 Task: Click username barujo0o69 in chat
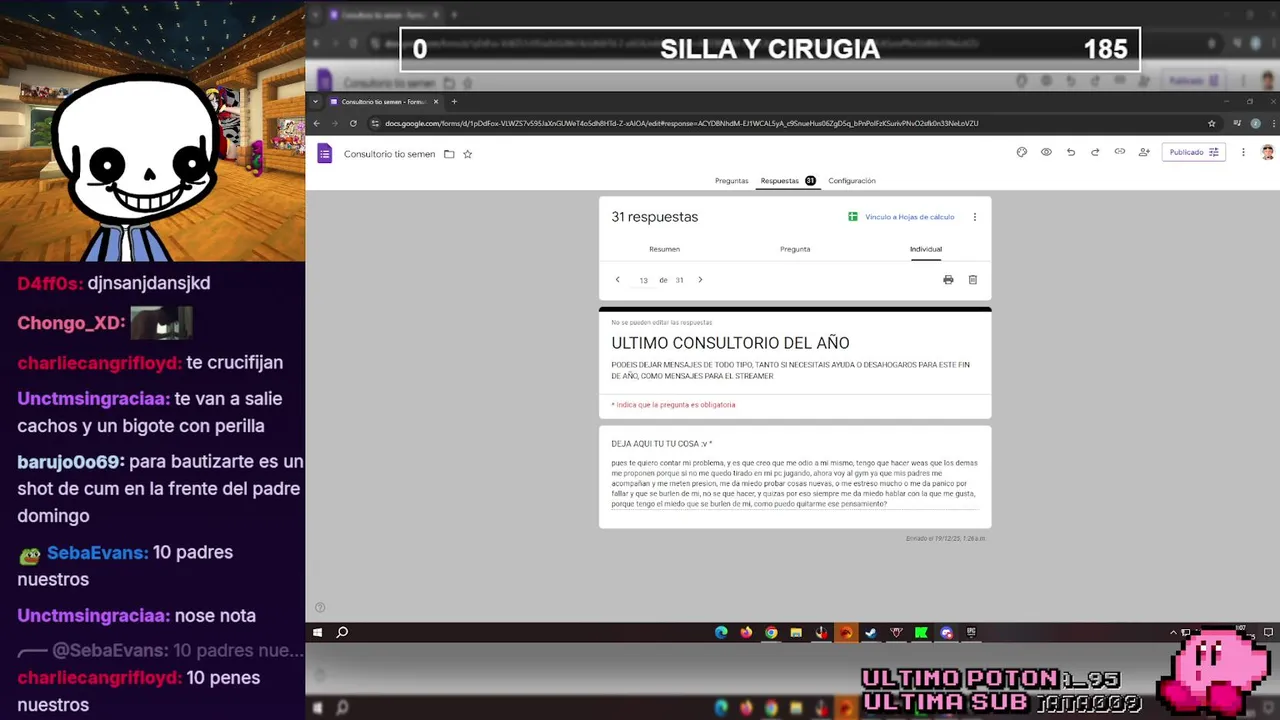tap(70, 462)
